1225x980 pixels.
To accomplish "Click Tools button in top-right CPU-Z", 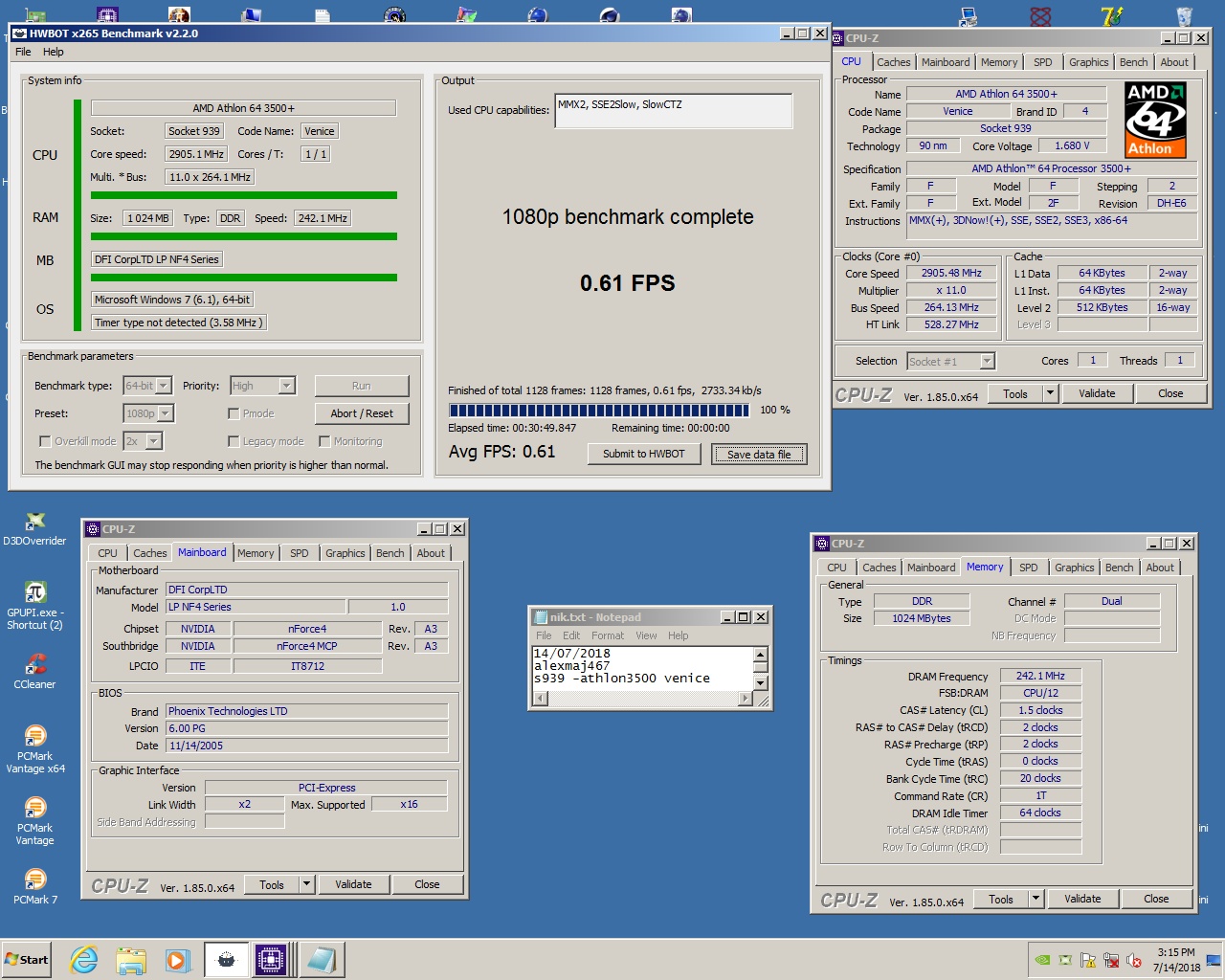I will coord(1015,393).
